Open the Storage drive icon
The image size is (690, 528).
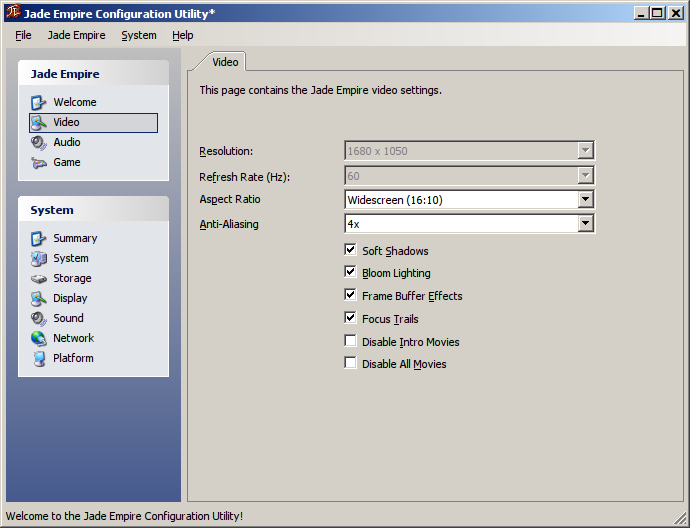tap(39, 279)
